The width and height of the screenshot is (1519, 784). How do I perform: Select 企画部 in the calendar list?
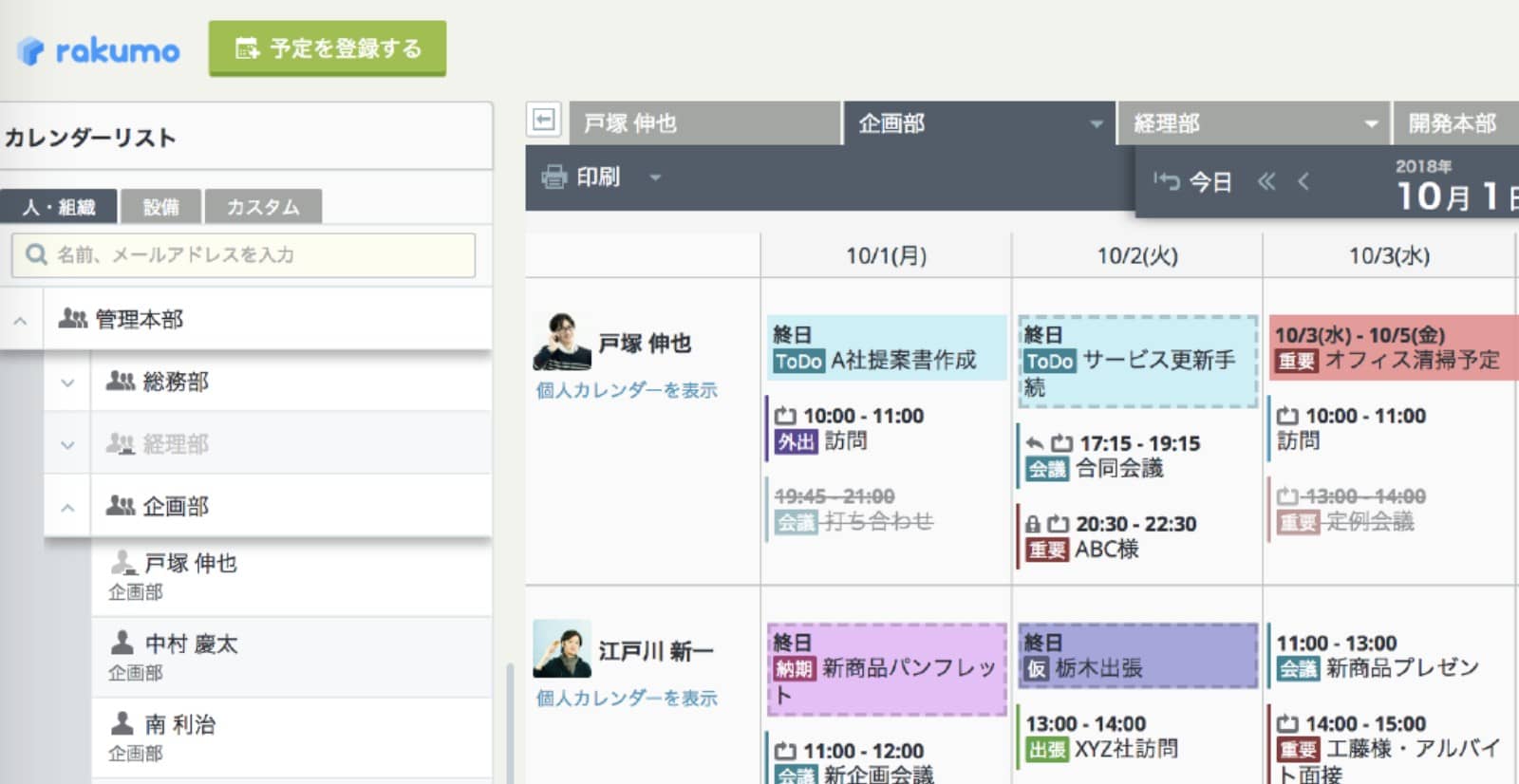[x=291, y=506]
